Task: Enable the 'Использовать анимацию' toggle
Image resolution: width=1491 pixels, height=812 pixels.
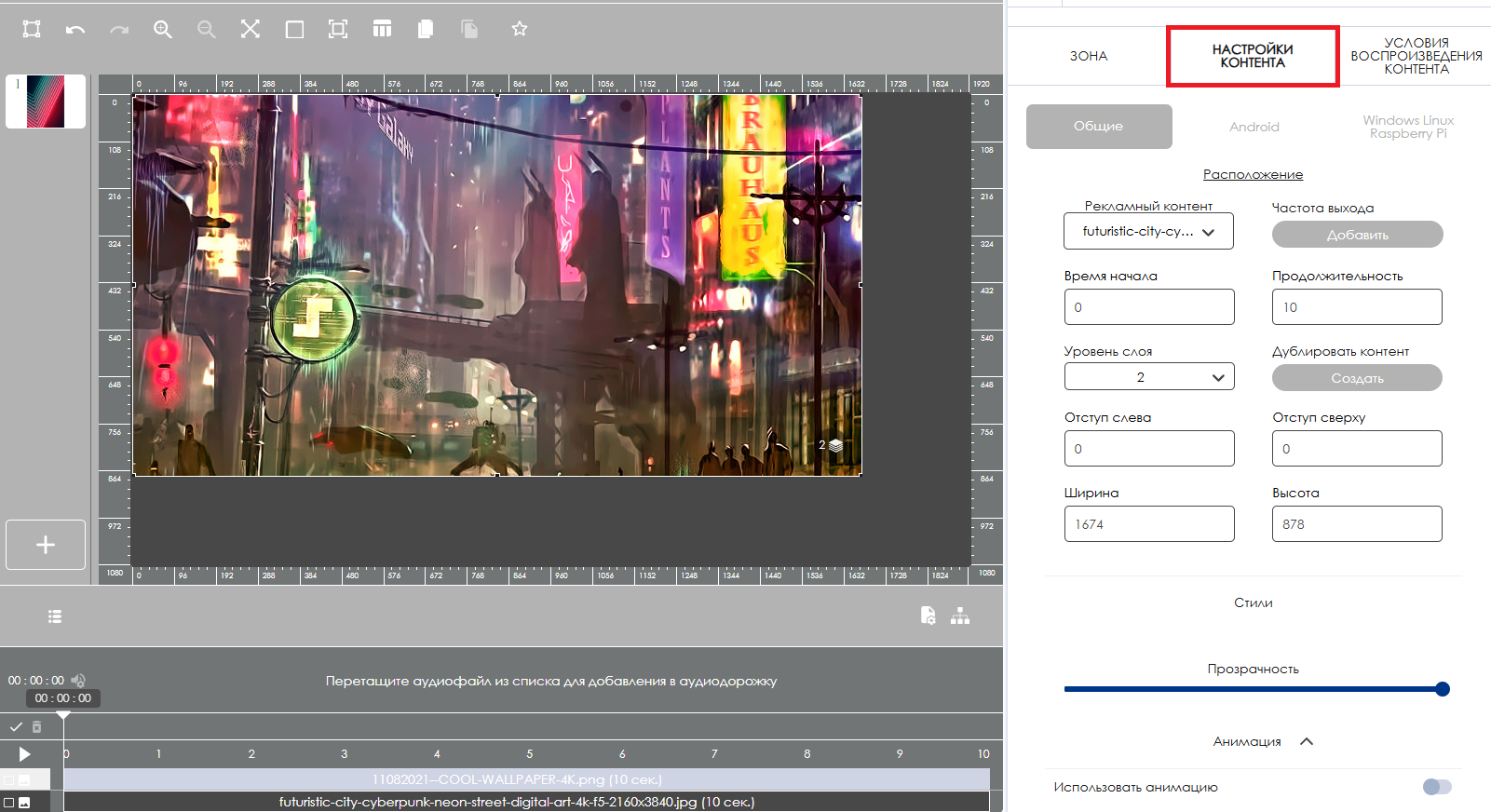Action: click(1436, 787)
